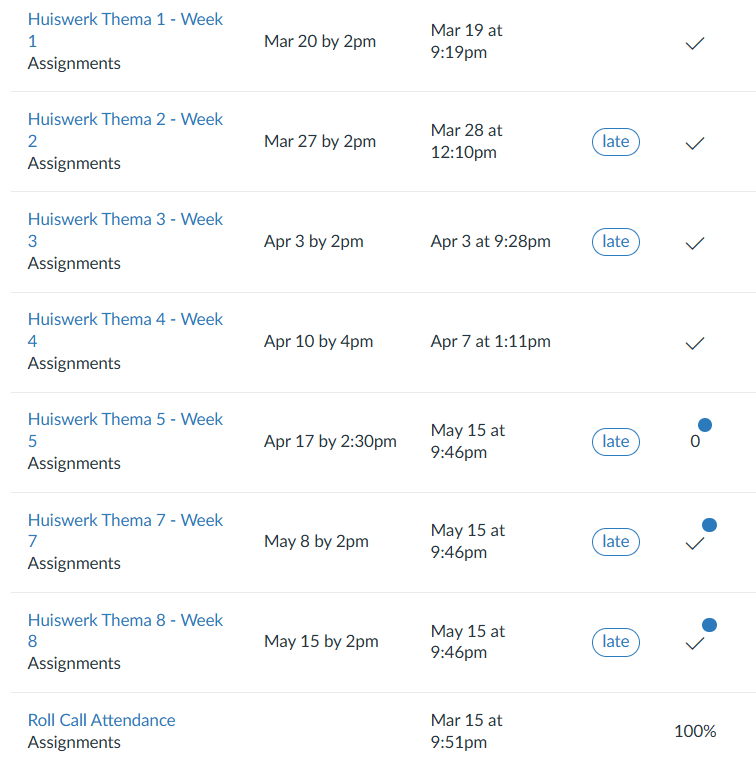Click the checkmark grade icon for Thema 2
Image resolution: width=756 pixels, height=762 pixels.
pyautogui.click(x=695, y=143)
